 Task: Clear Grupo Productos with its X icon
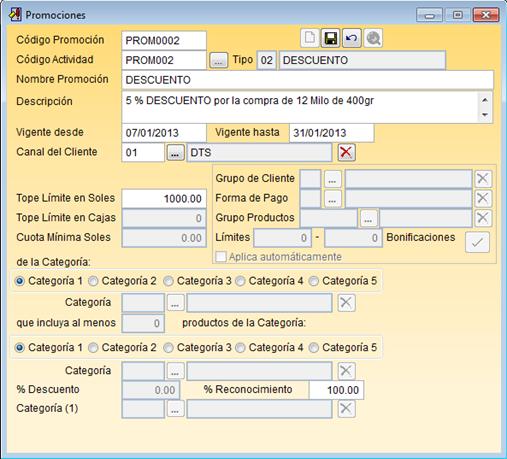click(x=482, y=218)
